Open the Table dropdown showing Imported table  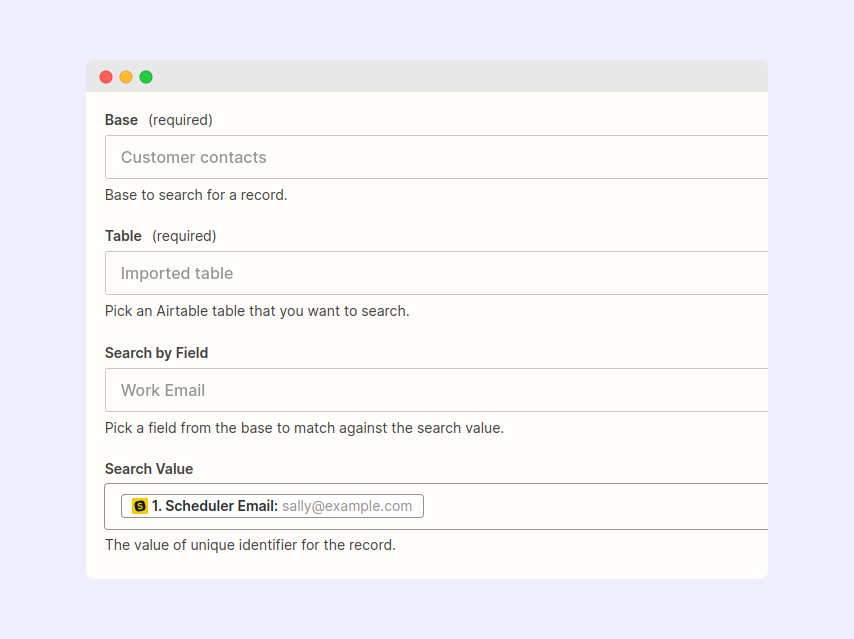click(436, 273)
